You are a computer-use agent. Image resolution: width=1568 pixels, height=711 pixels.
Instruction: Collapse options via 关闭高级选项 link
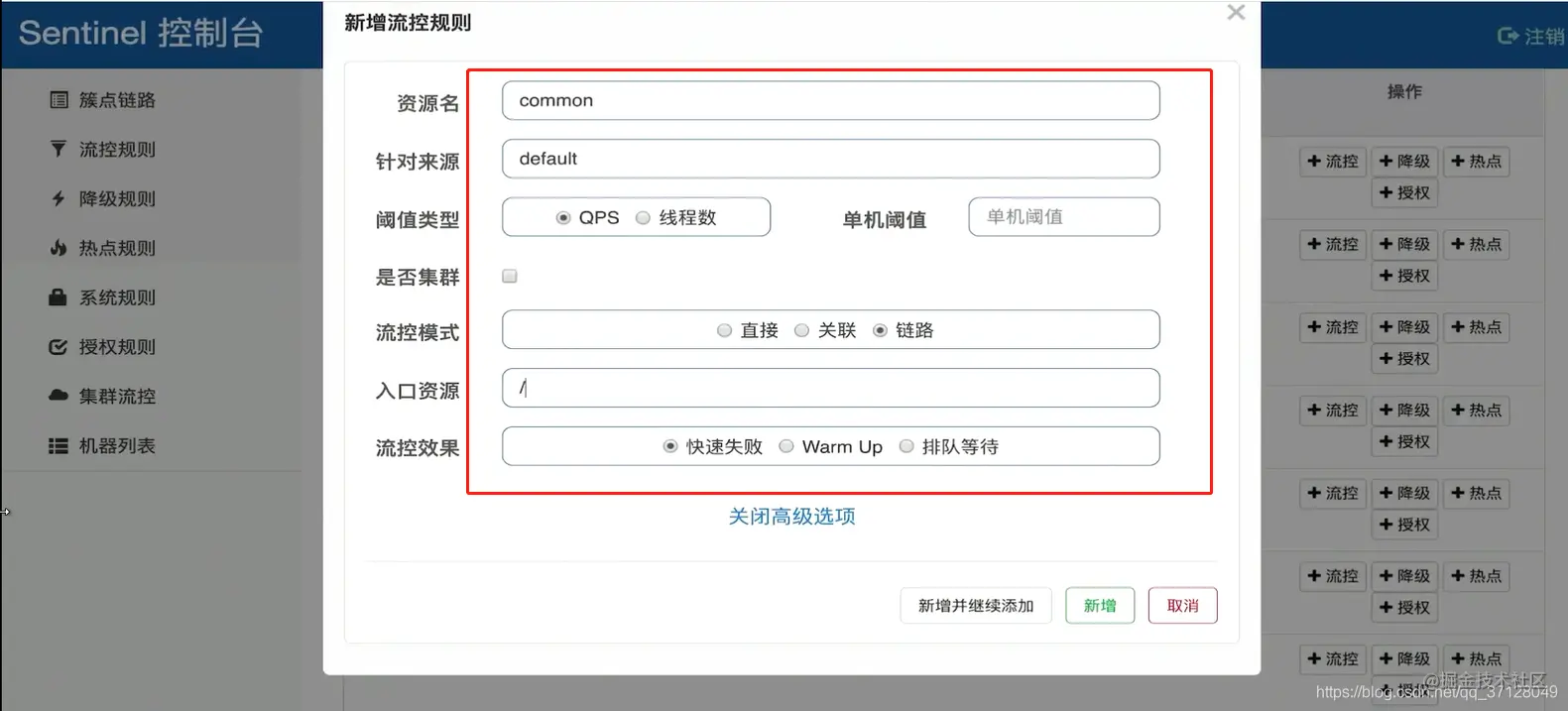tap(791, 517)
